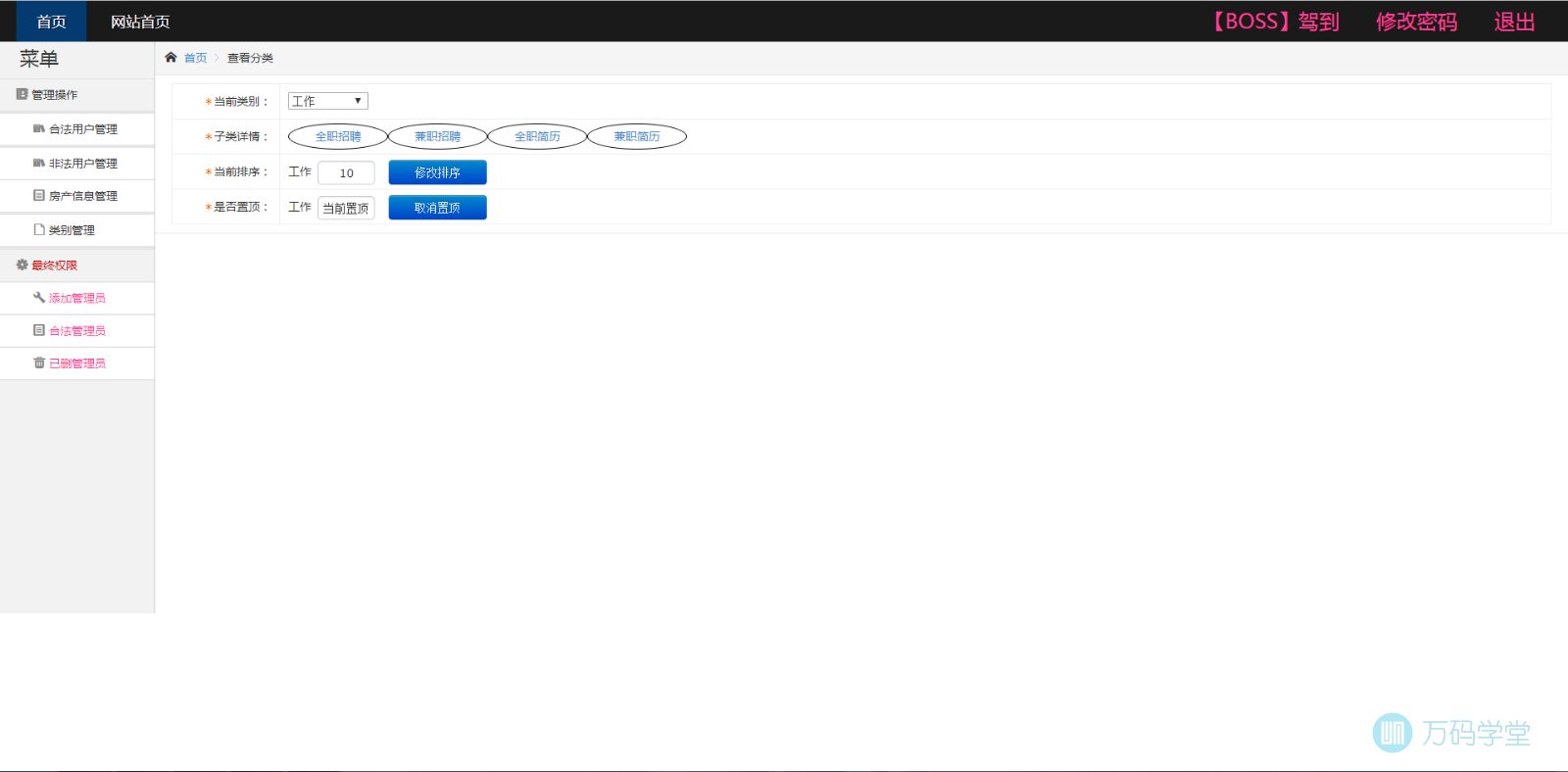Select the 全职简历 subcategory

(x=537, y=136)
